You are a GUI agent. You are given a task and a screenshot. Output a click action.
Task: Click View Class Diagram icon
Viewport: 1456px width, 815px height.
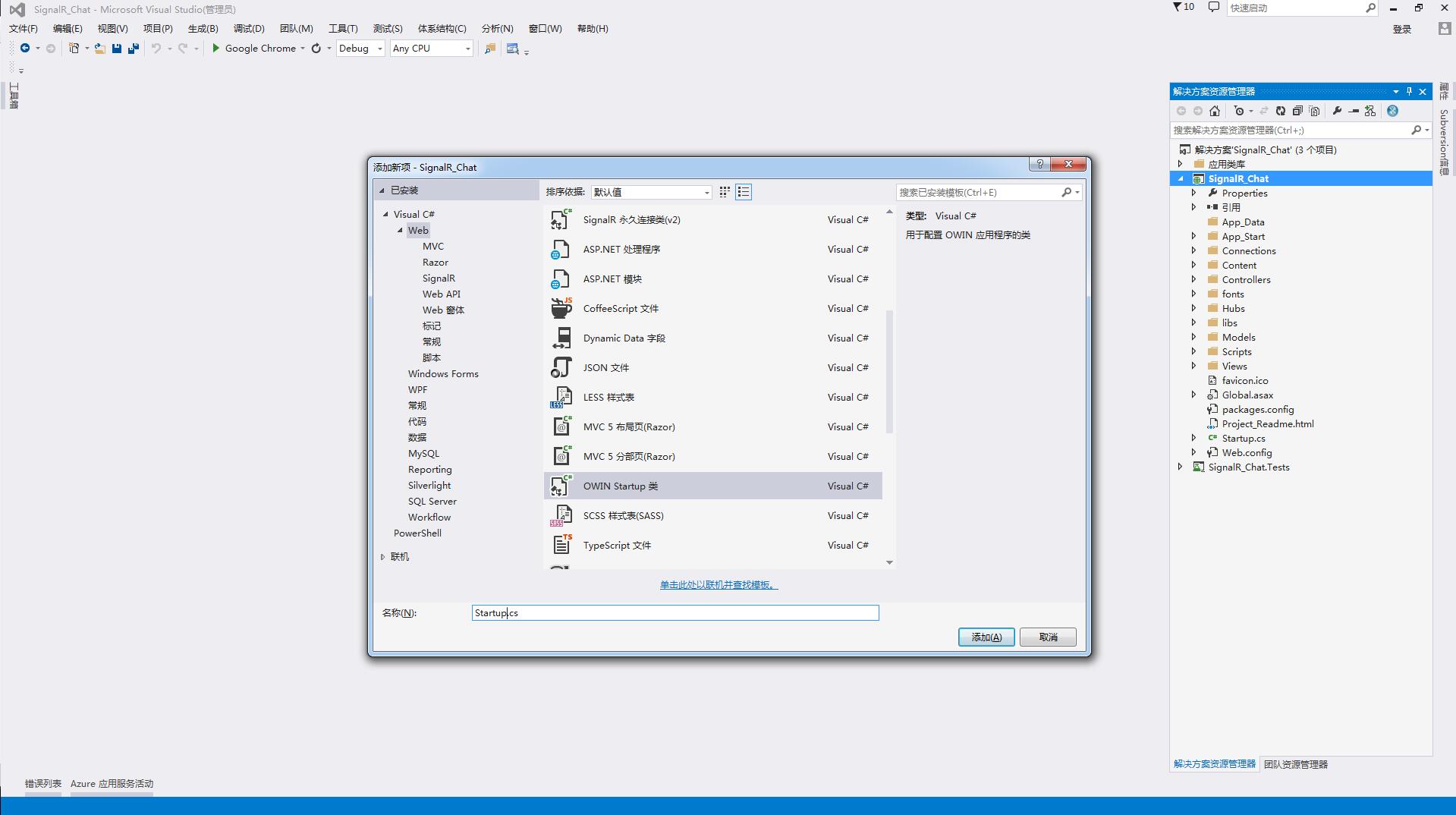[1370, 111]
